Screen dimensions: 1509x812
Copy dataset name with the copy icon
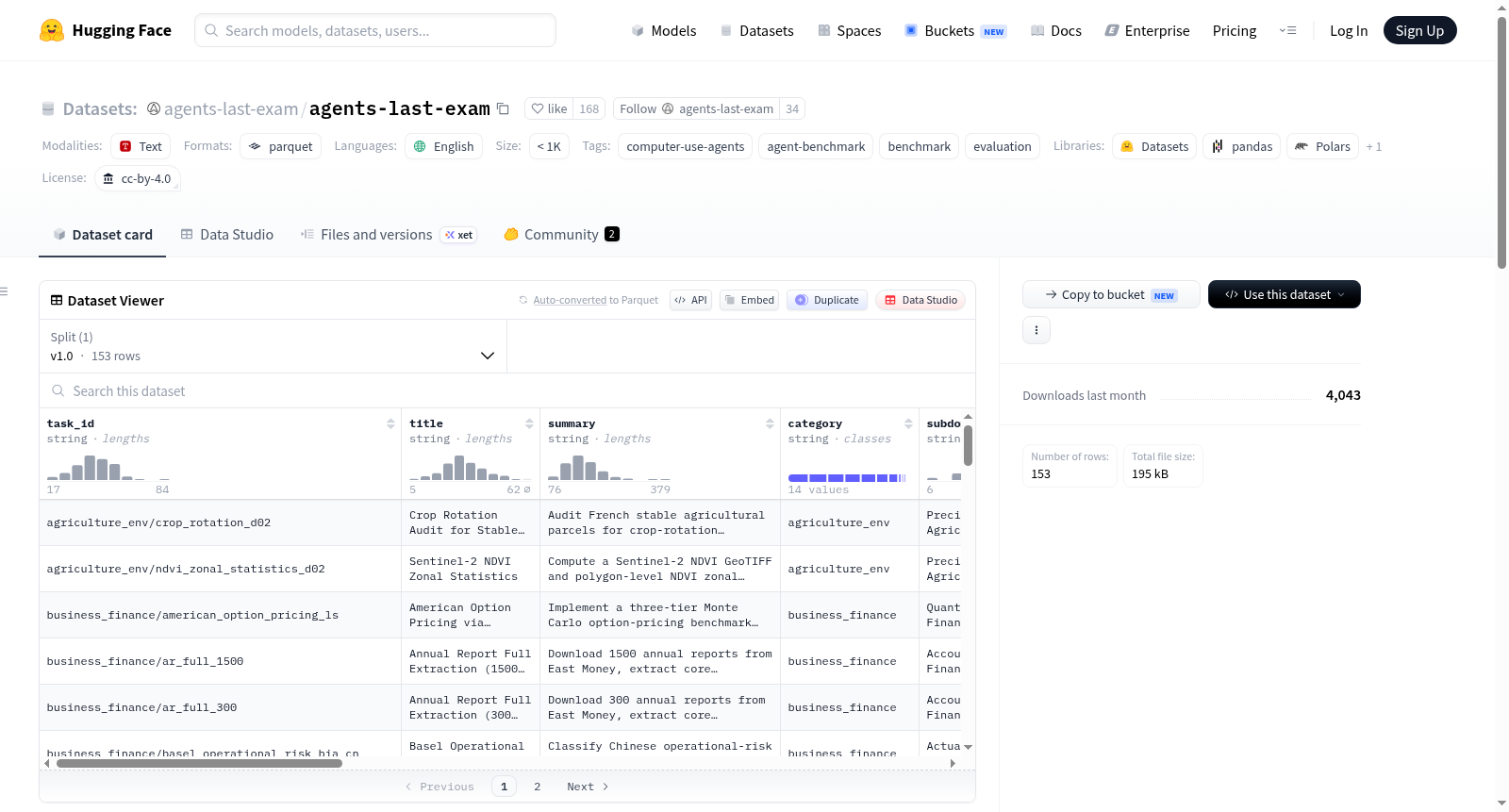pos(503,108)
